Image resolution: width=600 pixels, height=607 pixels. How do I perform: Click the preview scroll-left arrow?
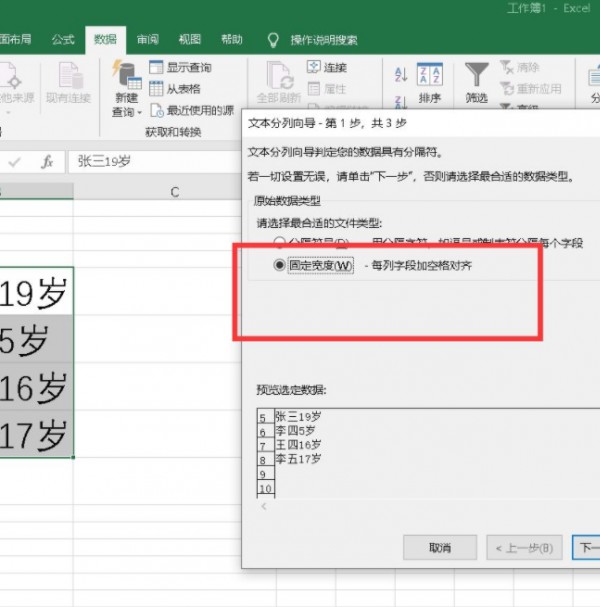click(264, 506)
